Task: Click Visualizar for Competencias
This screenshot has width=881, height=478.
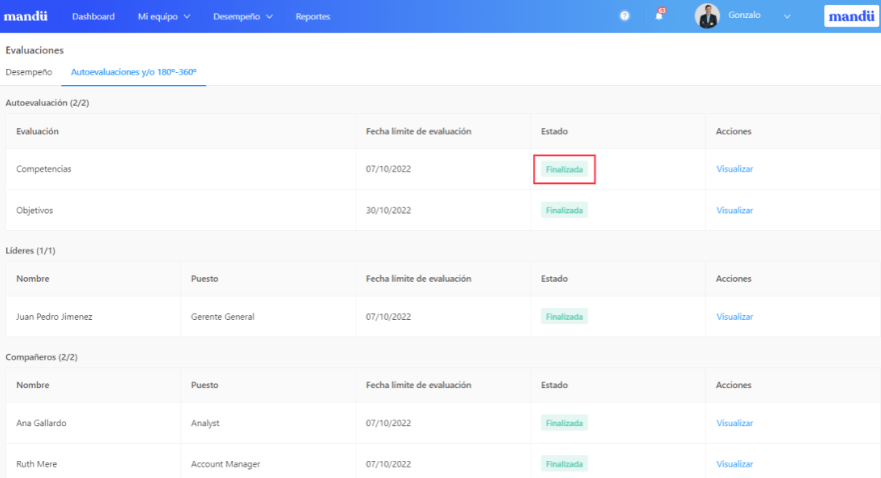Action: tap(734, 169)
